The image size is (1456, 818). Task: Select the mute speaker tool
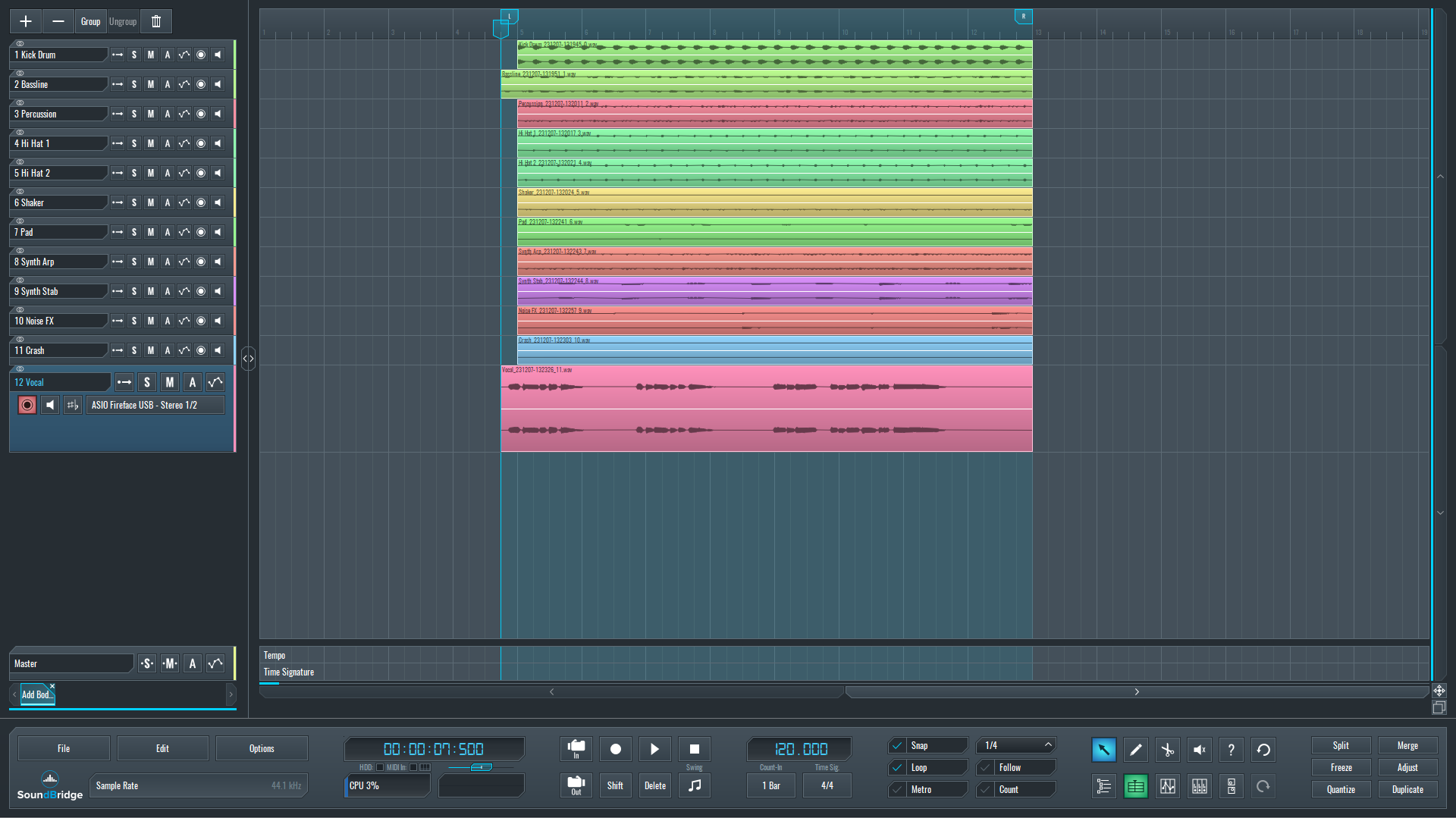(1199, 750)
